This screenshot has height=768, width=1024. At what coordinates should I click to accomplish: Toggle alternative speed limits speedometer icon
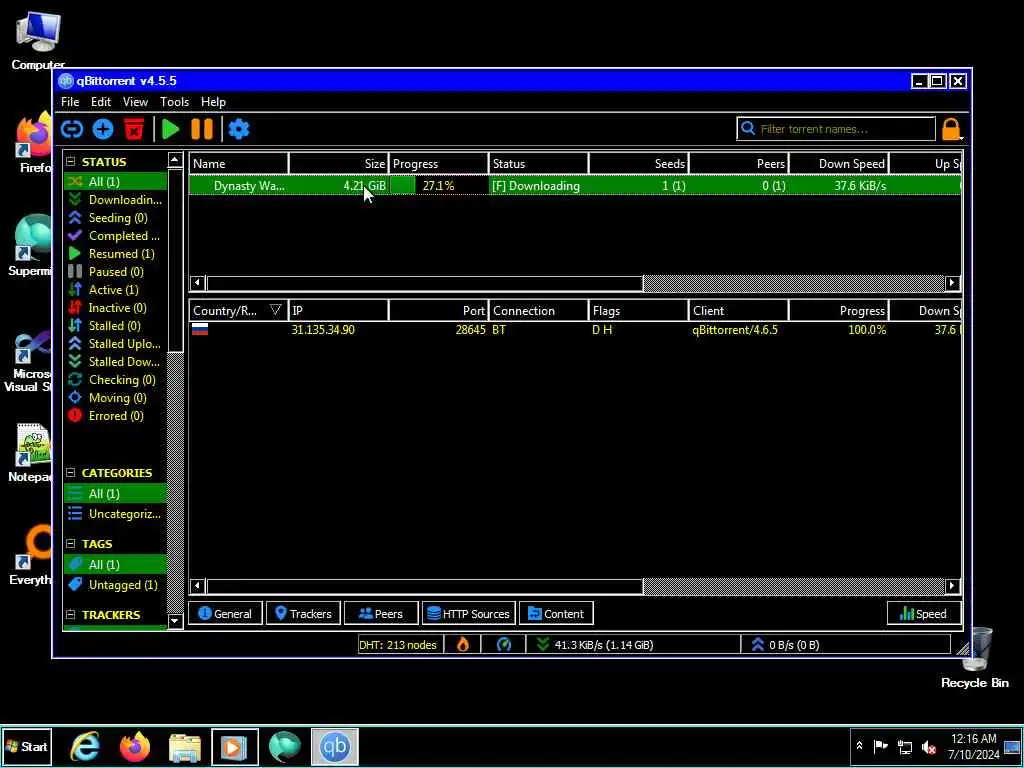(x=504, y=645)
